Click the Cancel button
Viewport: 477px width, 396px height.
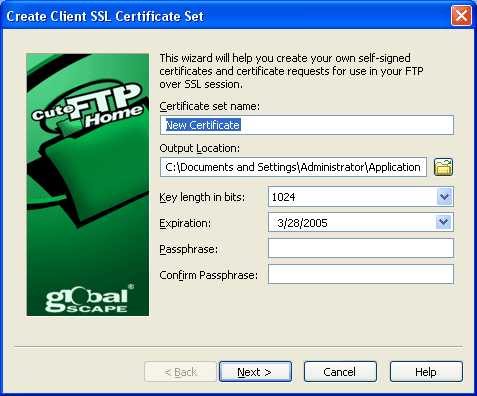(340, 372)
